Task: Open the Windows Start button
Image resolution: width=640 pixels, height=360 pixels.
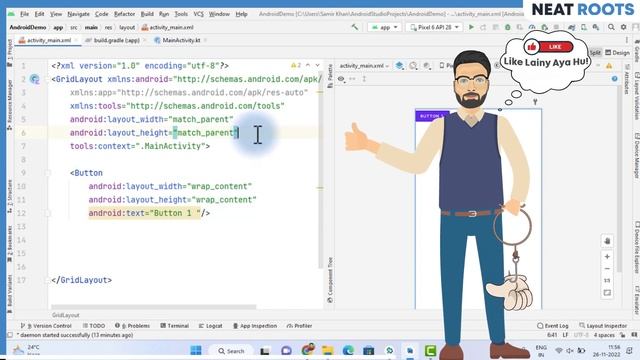Action: tap(196, 350)
